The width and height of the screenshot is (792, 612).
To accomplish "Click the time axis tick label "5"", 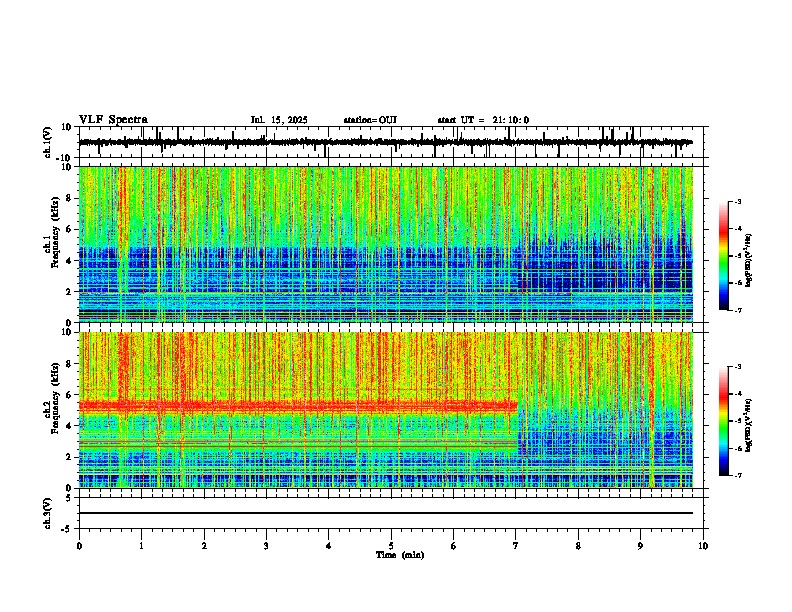I will (391, 546).
